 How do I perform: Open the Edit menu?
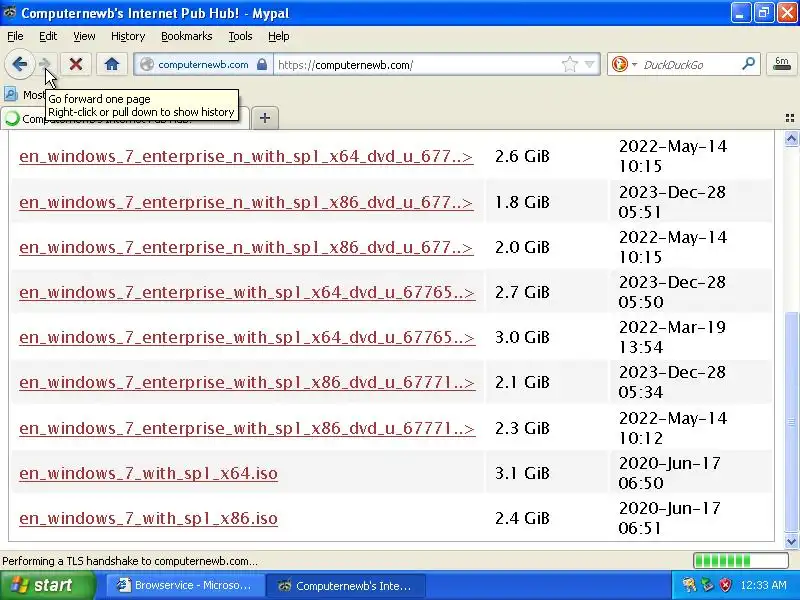48,36
